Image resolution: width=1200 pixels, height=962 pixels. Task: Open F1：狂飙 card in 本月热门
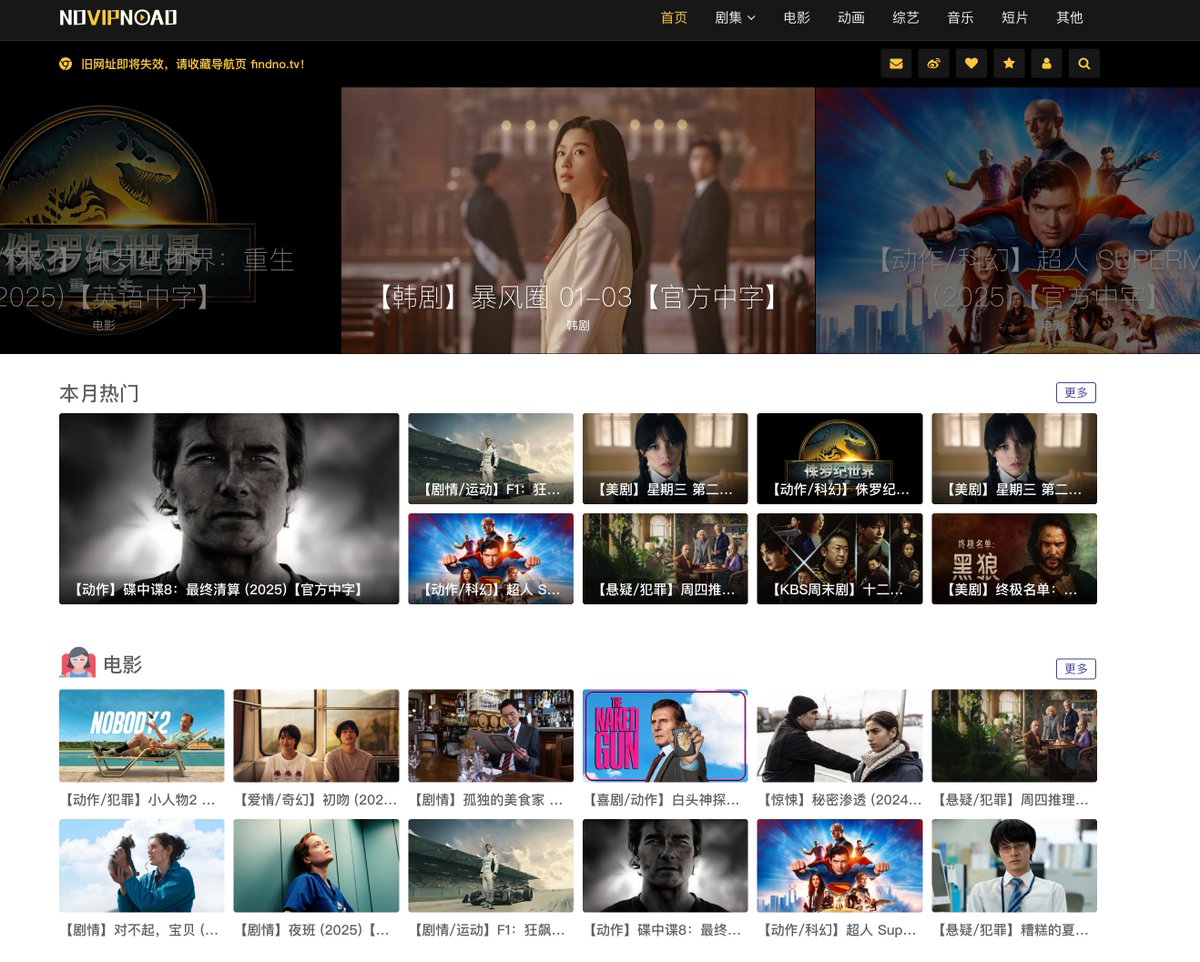[491, 459]
